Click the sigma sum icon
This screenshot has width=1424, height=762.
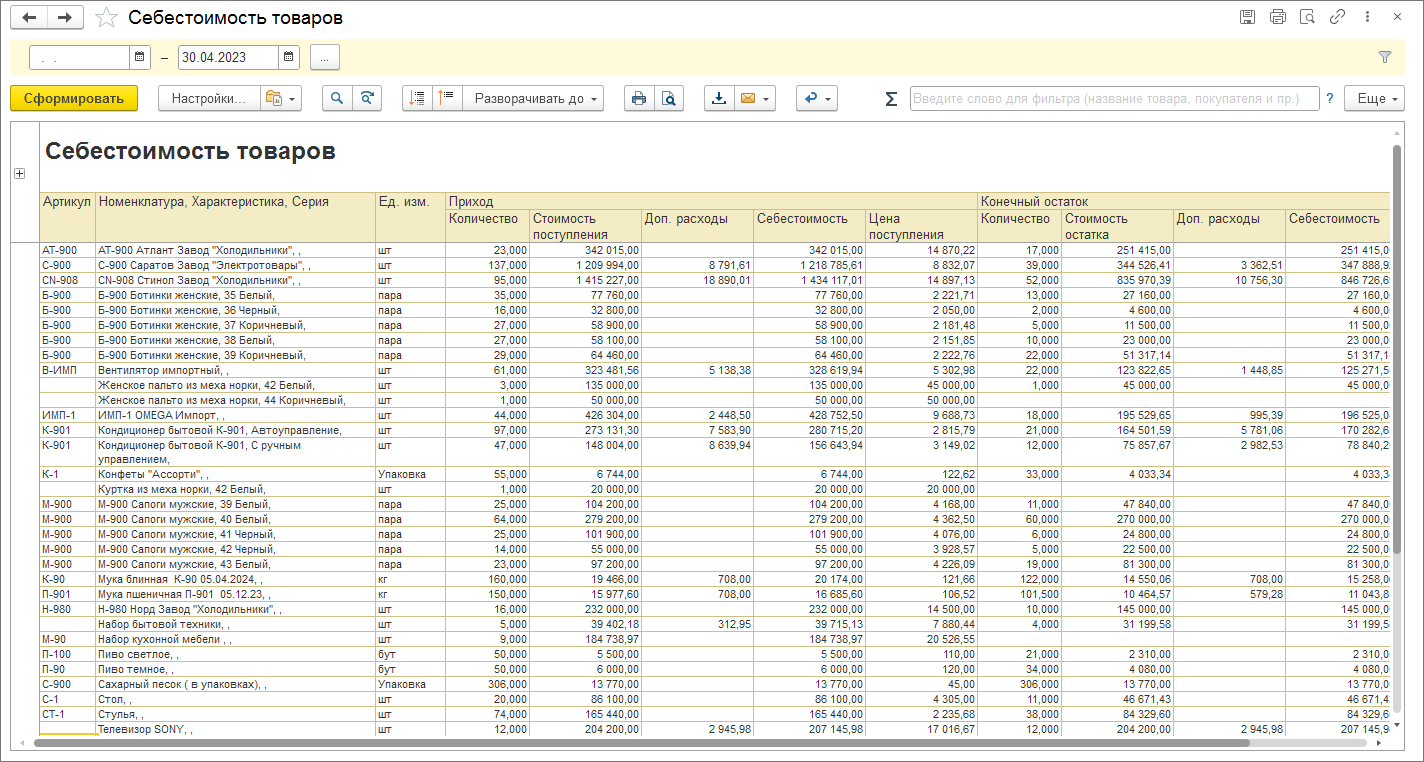891,98
